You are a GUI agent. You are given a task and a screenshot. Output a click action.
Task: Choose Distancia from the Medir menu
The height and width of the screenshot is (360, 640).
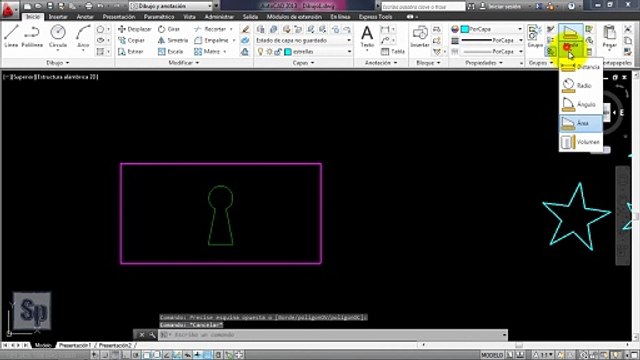coord(580,67)
